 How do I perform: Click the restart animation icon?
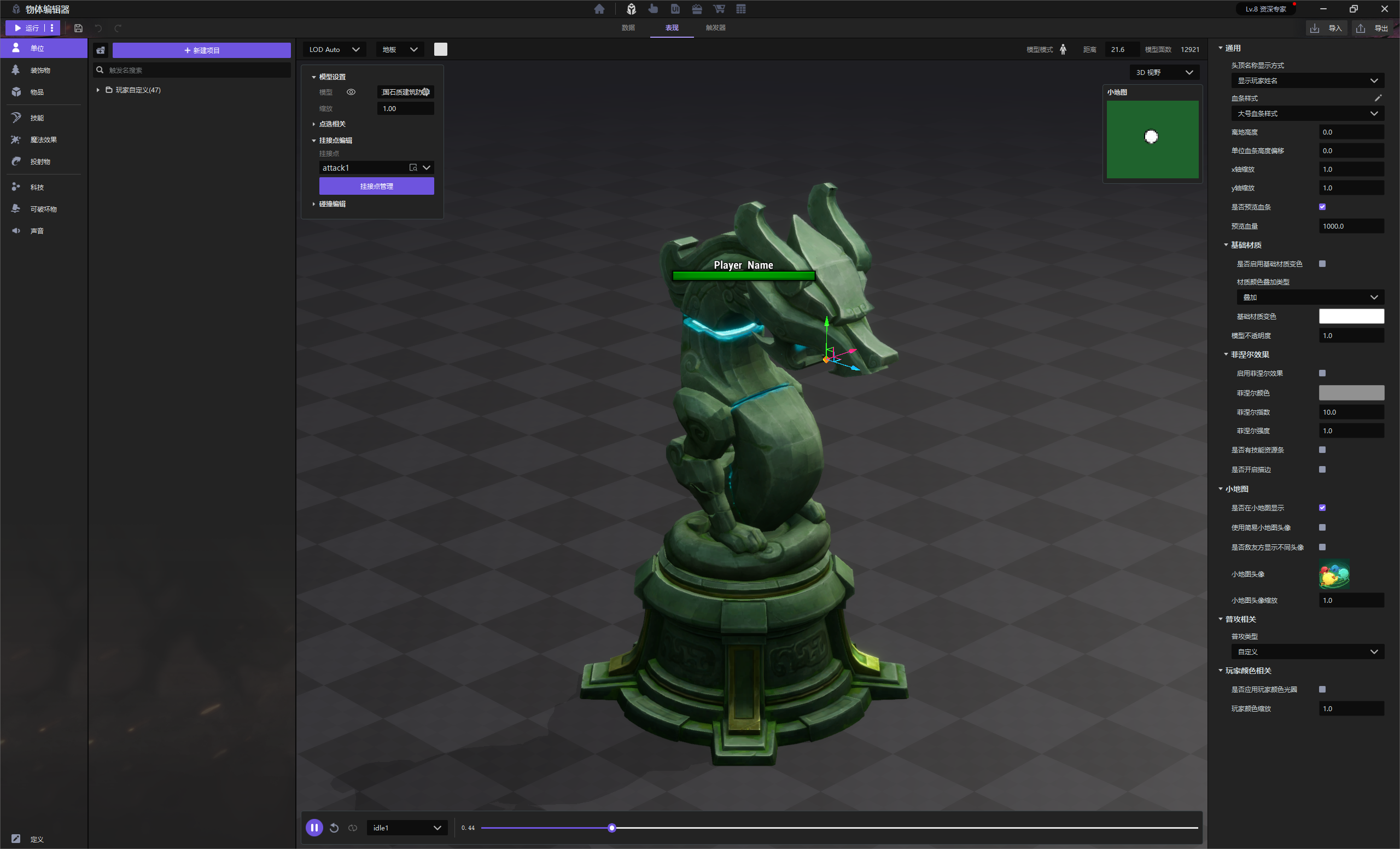(334, 828)
